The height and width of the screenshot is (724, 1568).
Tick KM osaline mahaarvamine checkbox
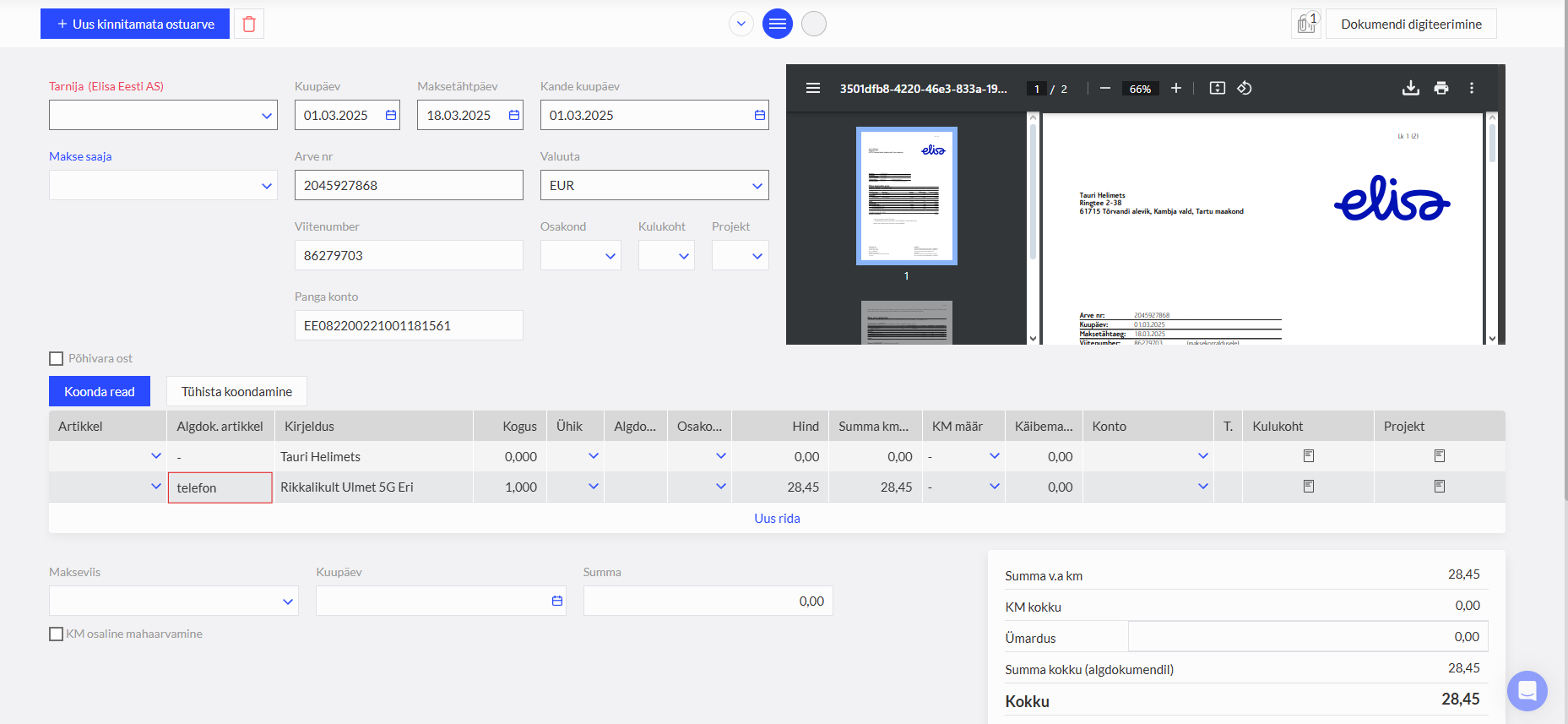[x=57, y=634]
